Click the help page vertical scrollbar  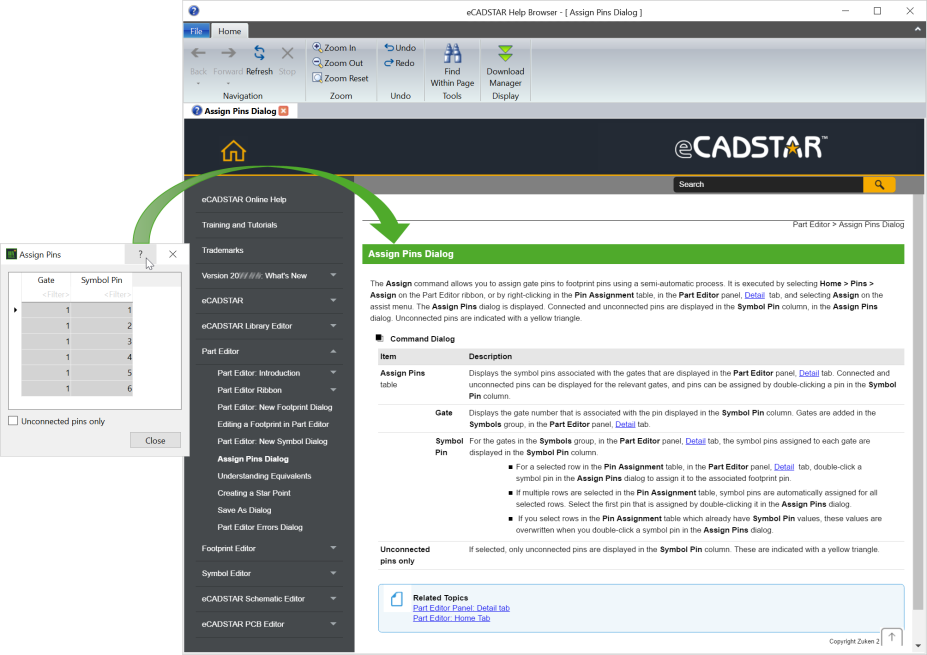coord(918,402)
